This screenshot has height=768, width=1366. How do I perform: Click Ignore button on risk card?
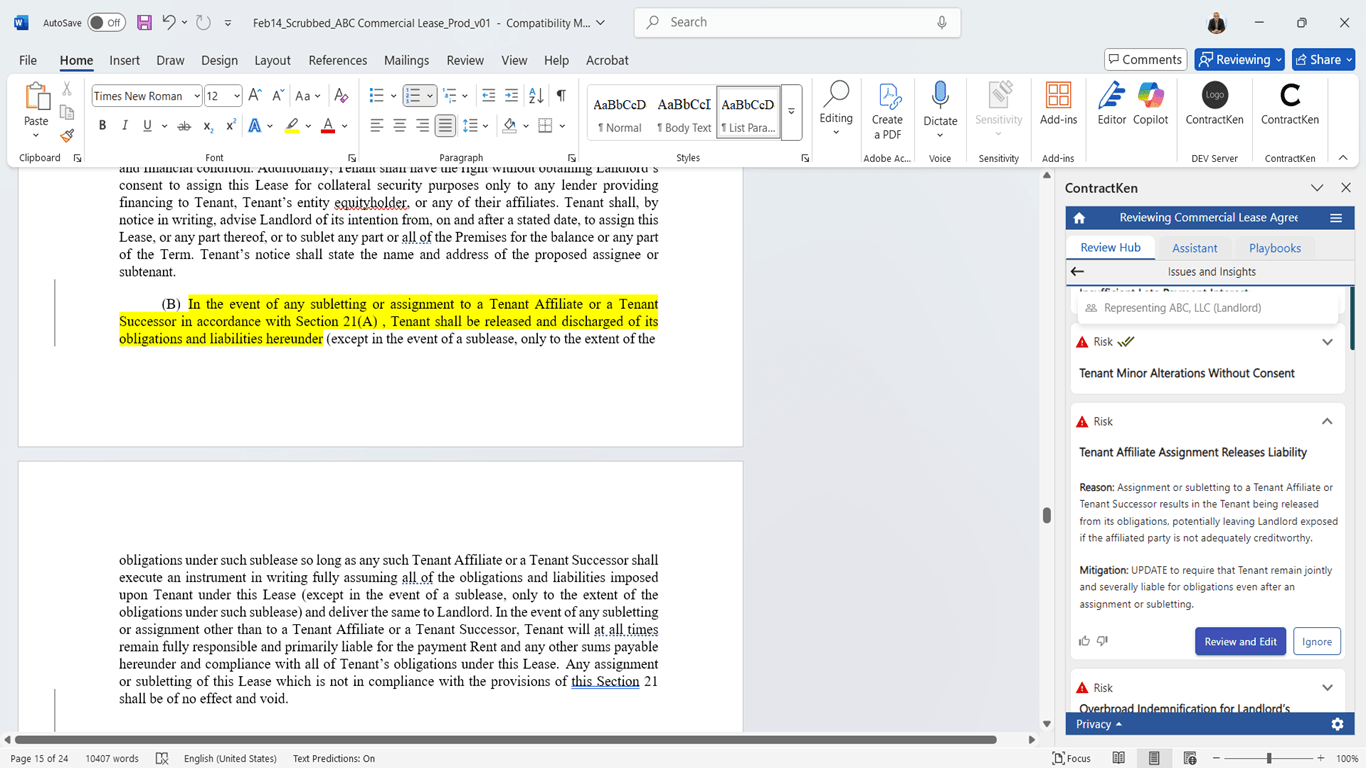(x=1316, y=641)
